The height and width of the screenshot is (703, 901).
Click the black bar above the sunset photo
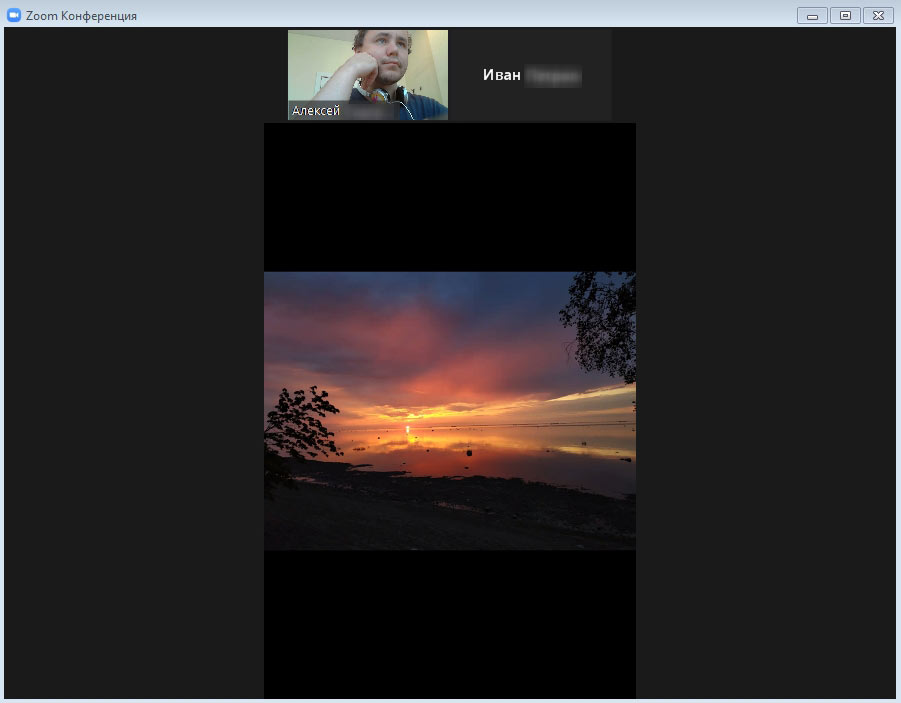[x=449, y=196]
